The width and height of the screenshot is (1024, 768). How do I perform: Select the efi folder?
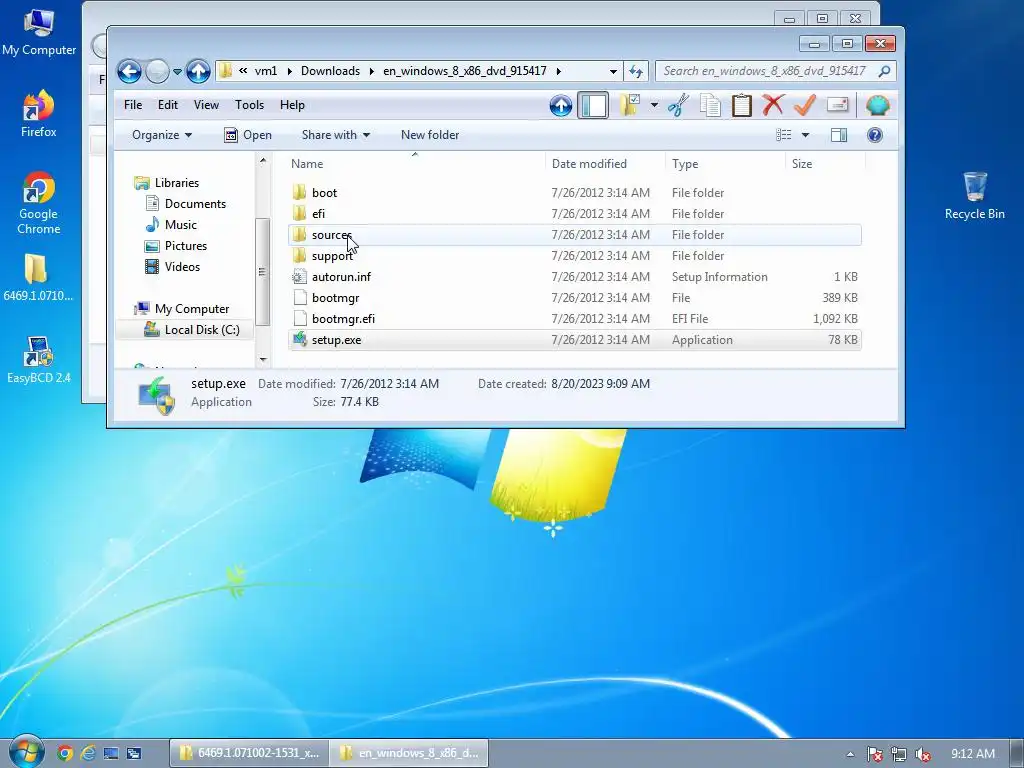pos(575,214)
